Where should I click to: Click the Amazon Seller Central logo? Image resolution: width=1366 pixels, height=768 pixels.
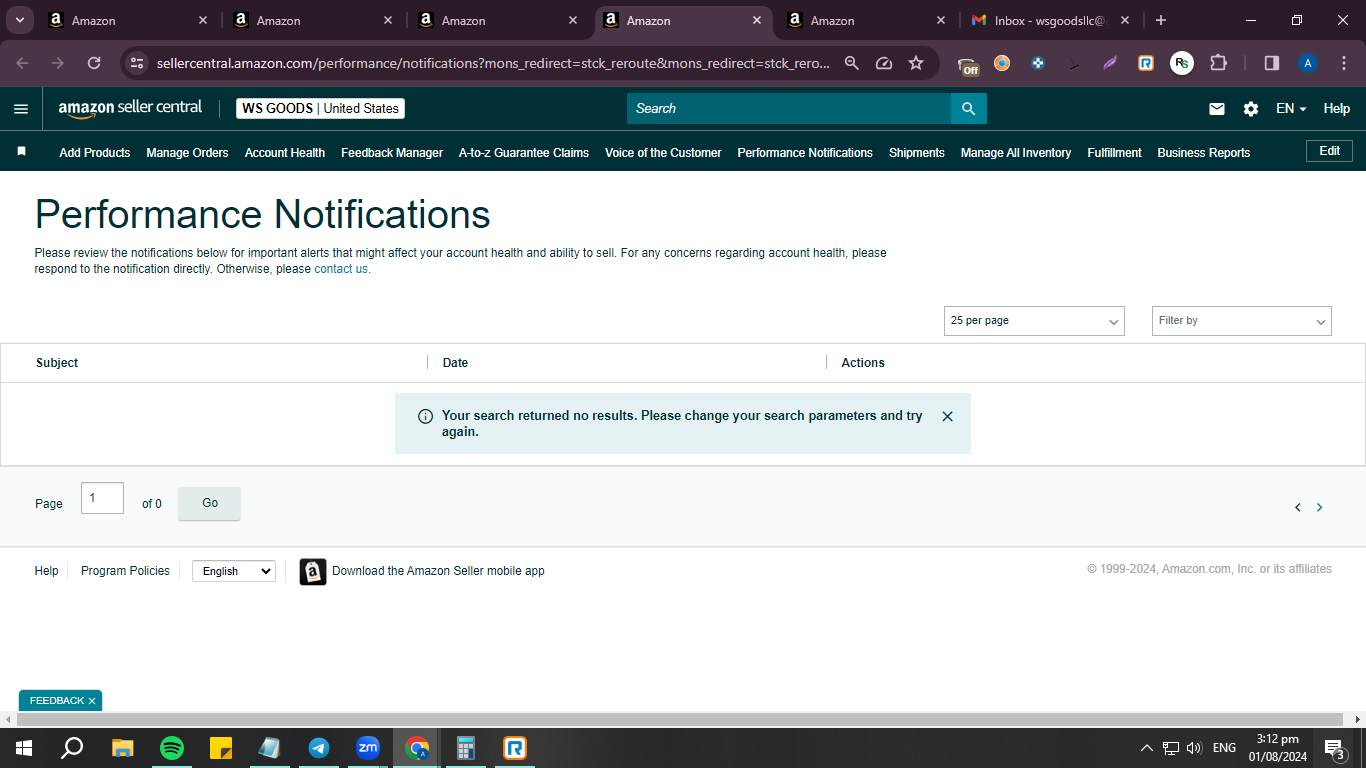[130, 108]
